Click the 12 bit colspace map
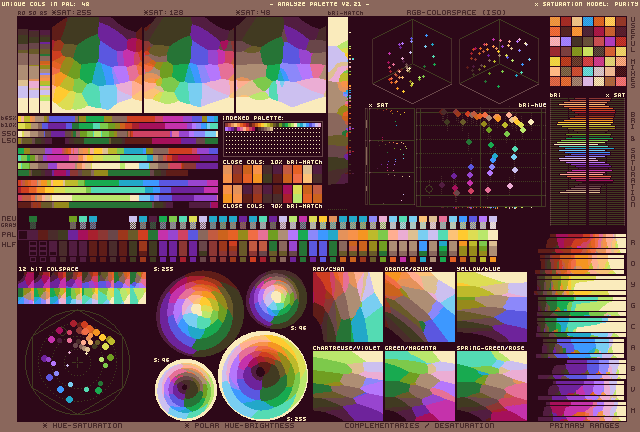Screen dimensions: 640x432 [81, 288]
